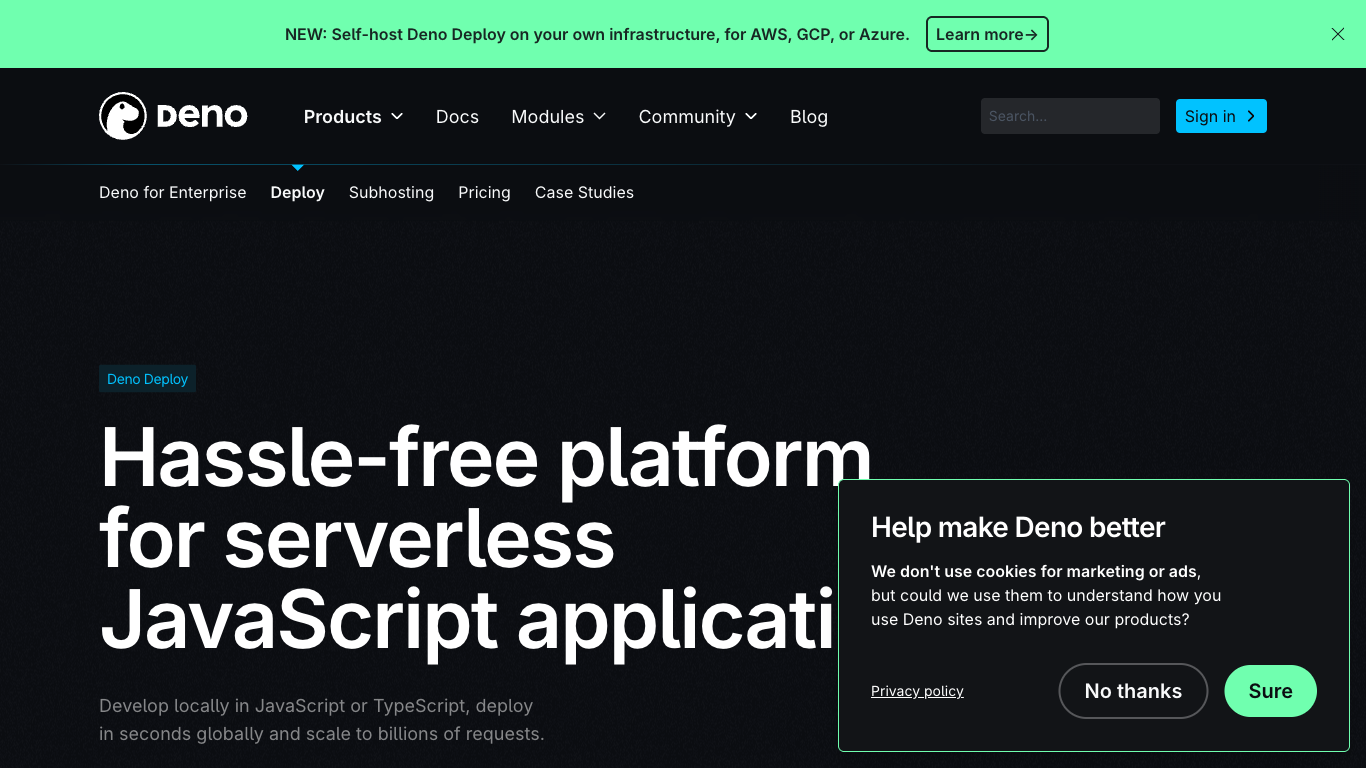This screenshot has height=768, width=1366.
Task: Click the Sign in button
Action: pos(1221,116)
